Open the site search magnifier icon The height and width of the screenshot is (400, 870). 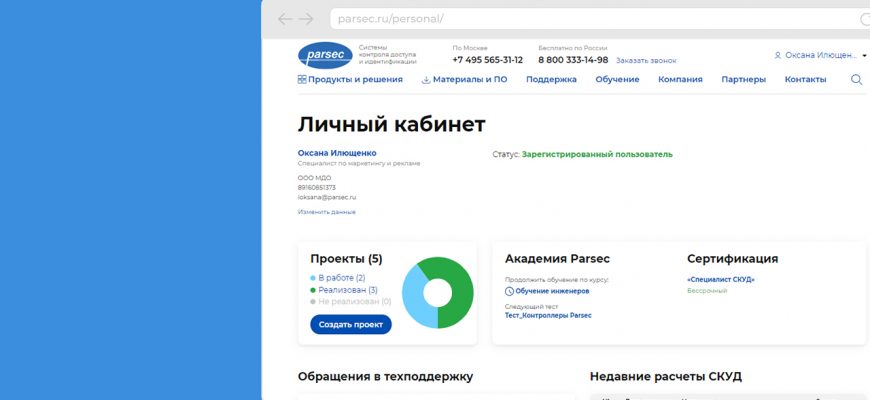(x=856, y=80)
